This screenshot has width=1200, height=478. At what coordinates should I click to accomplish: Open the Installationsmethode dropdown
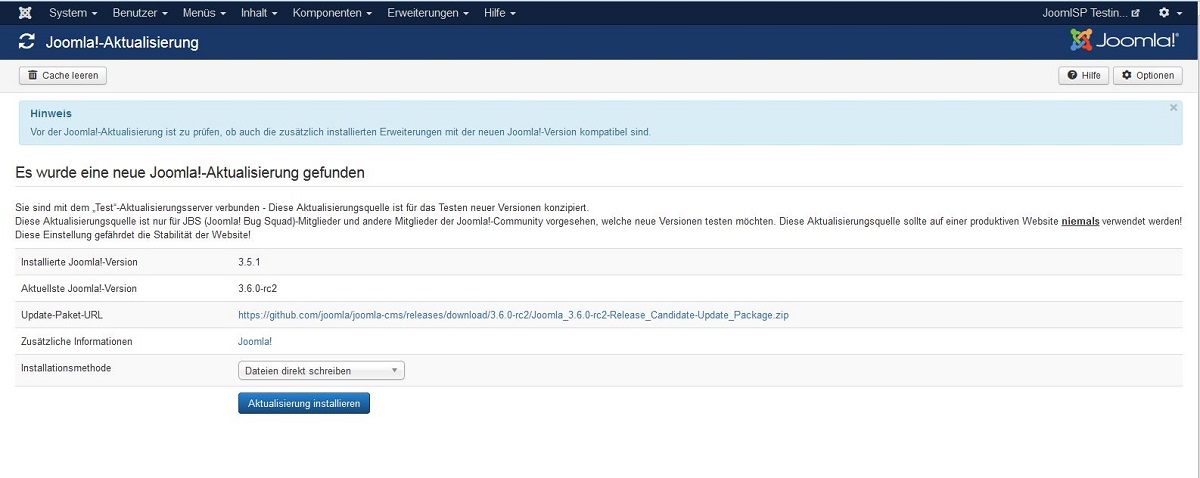point(321,370)
